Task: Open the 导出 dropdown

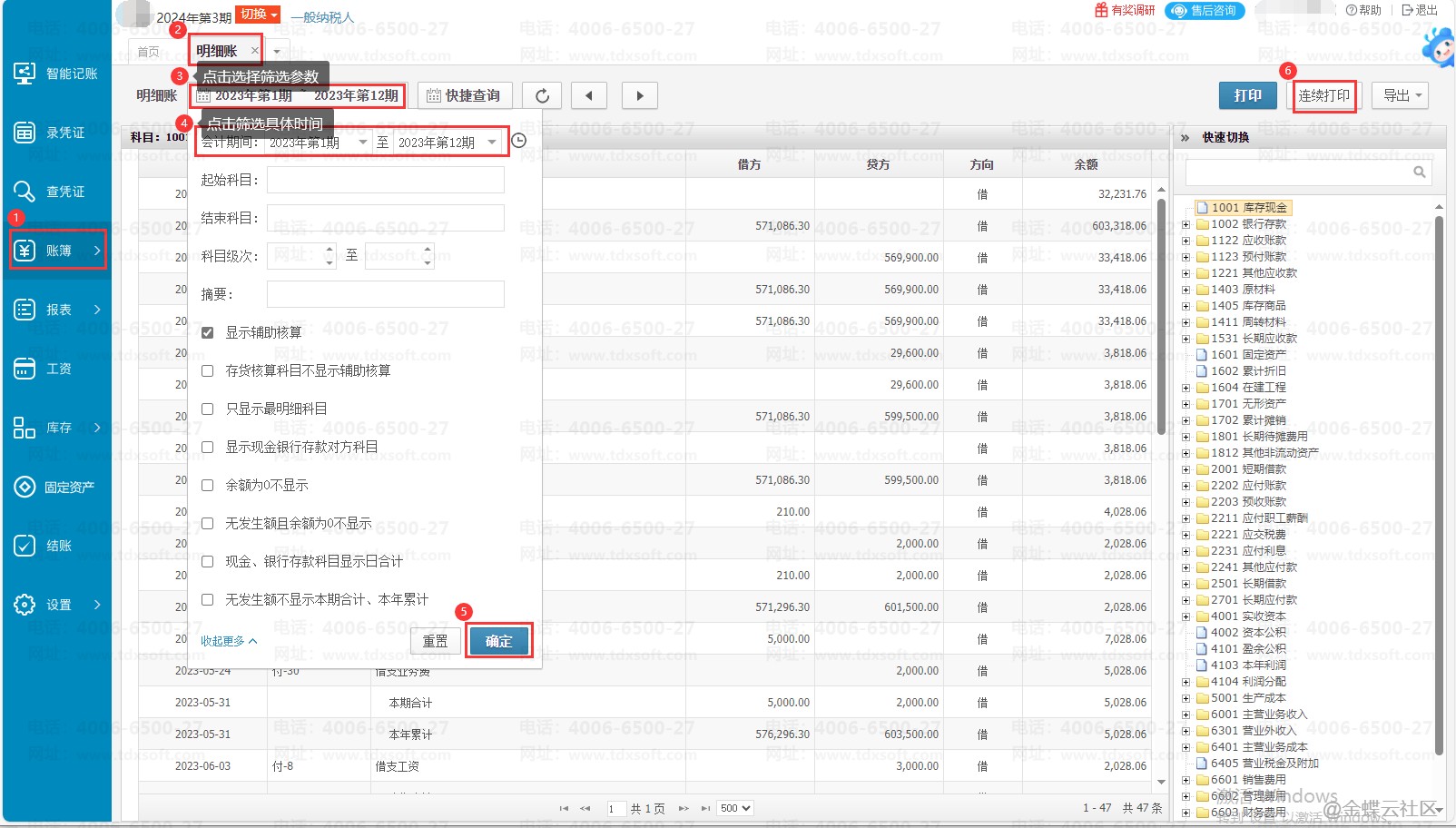Action: (x=1403, y=95)
